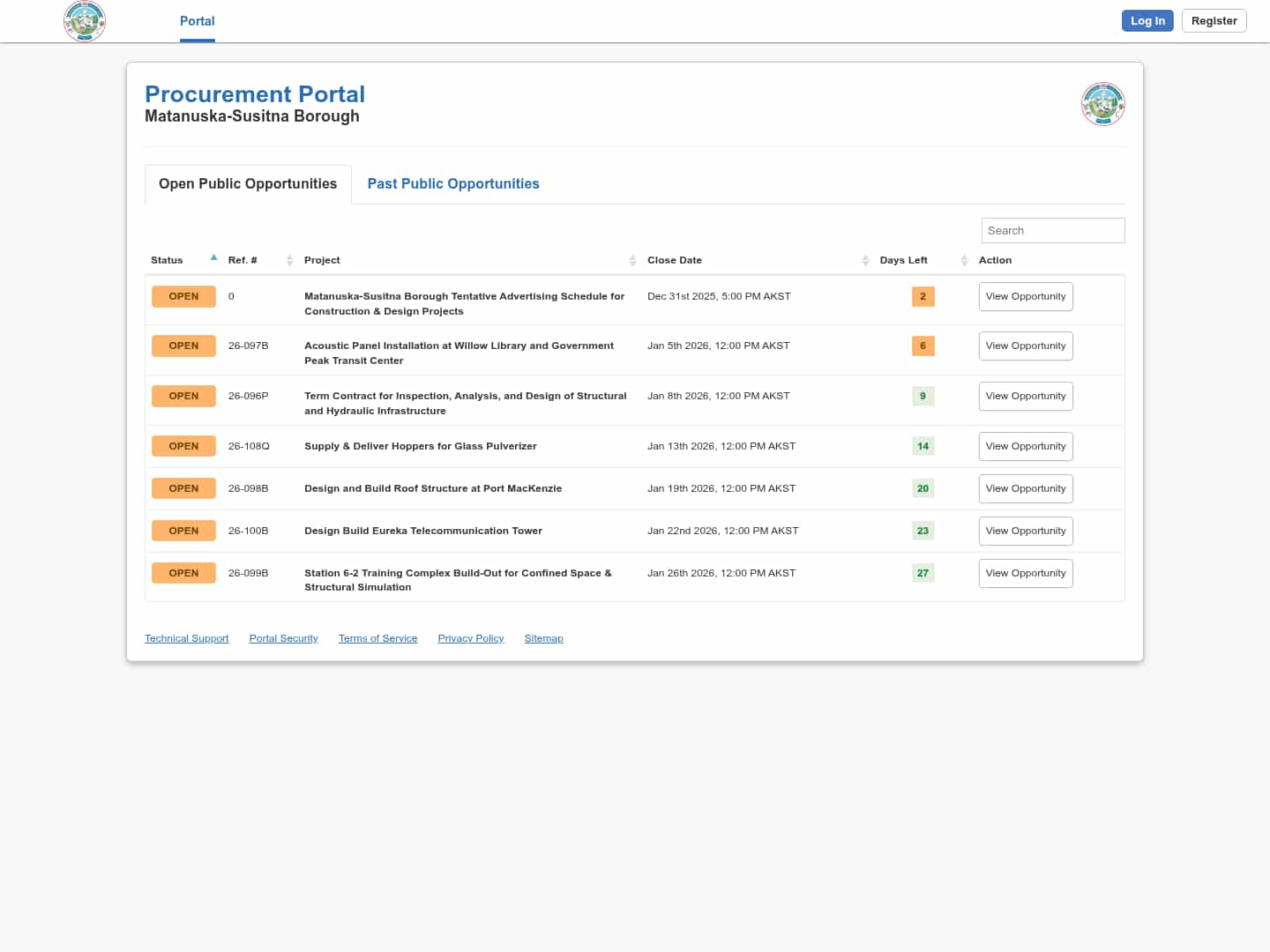1270x952 pixels.
Task: Click the 27 days left badge
Action: point(923,573)
